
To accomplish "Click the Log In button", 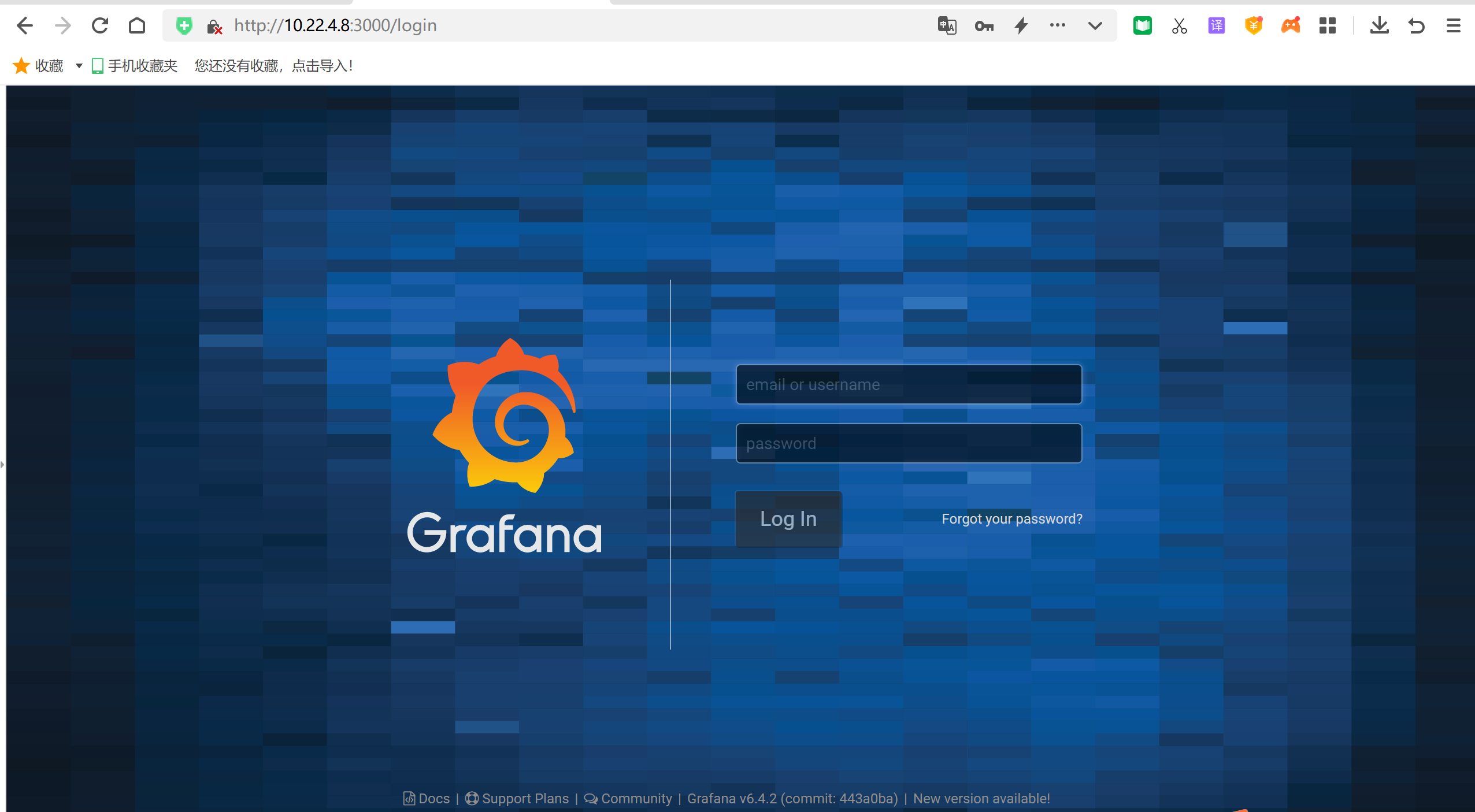I will pos(788,519).
